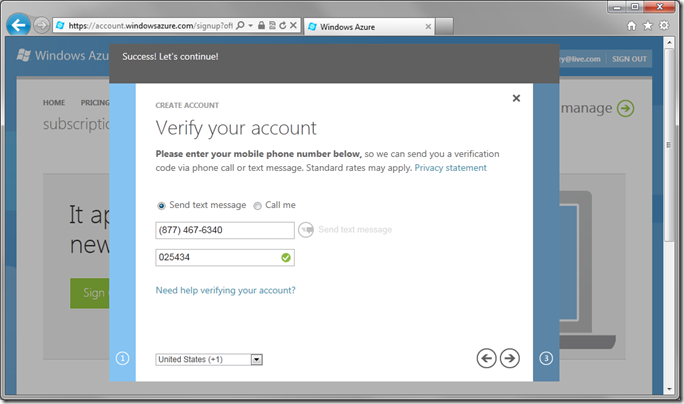Click the browser Home icon
The image size is (684, 404).
pos(631,26)
